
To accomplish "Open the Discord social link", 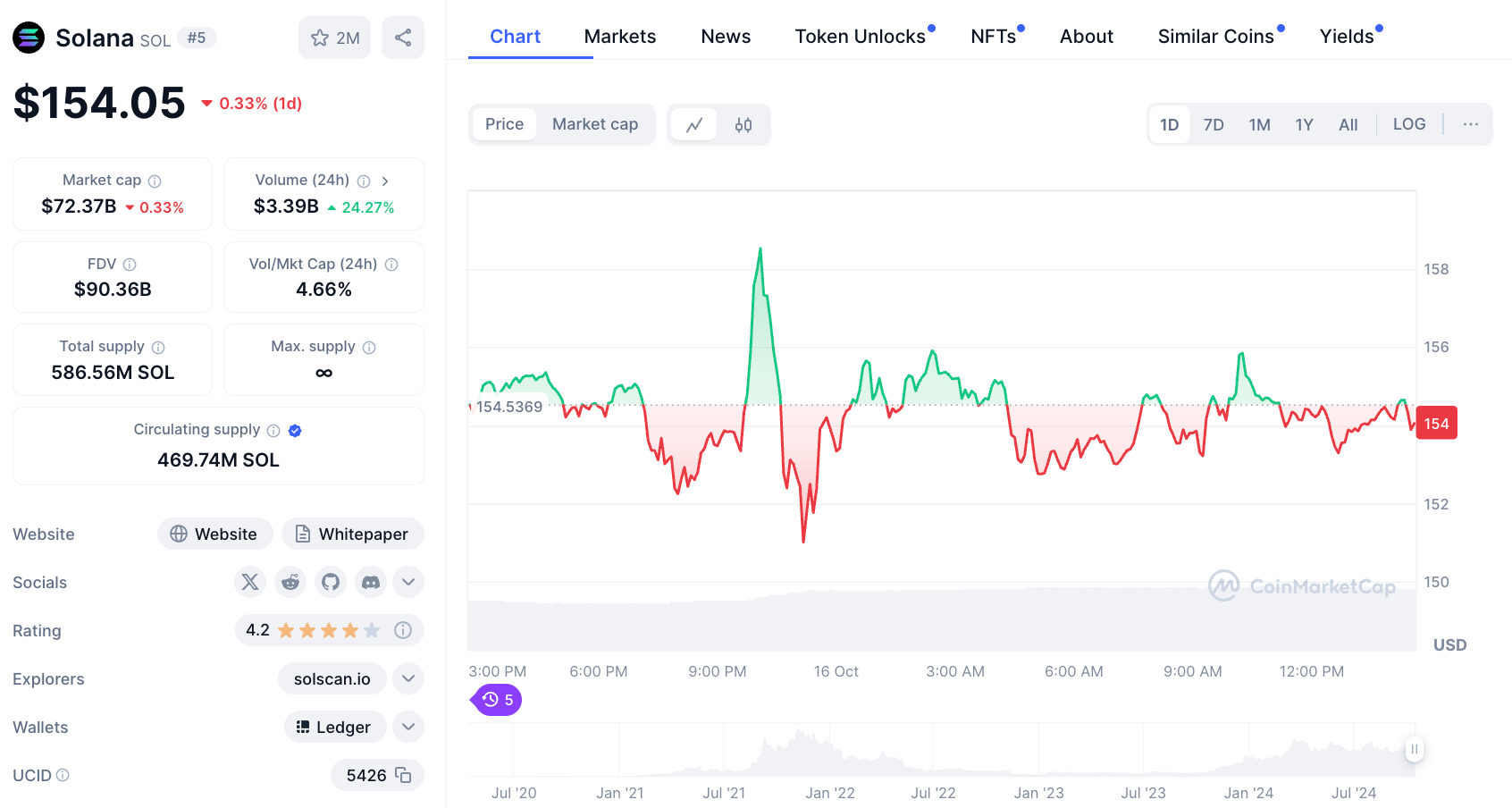I will (x=371, y=582).
